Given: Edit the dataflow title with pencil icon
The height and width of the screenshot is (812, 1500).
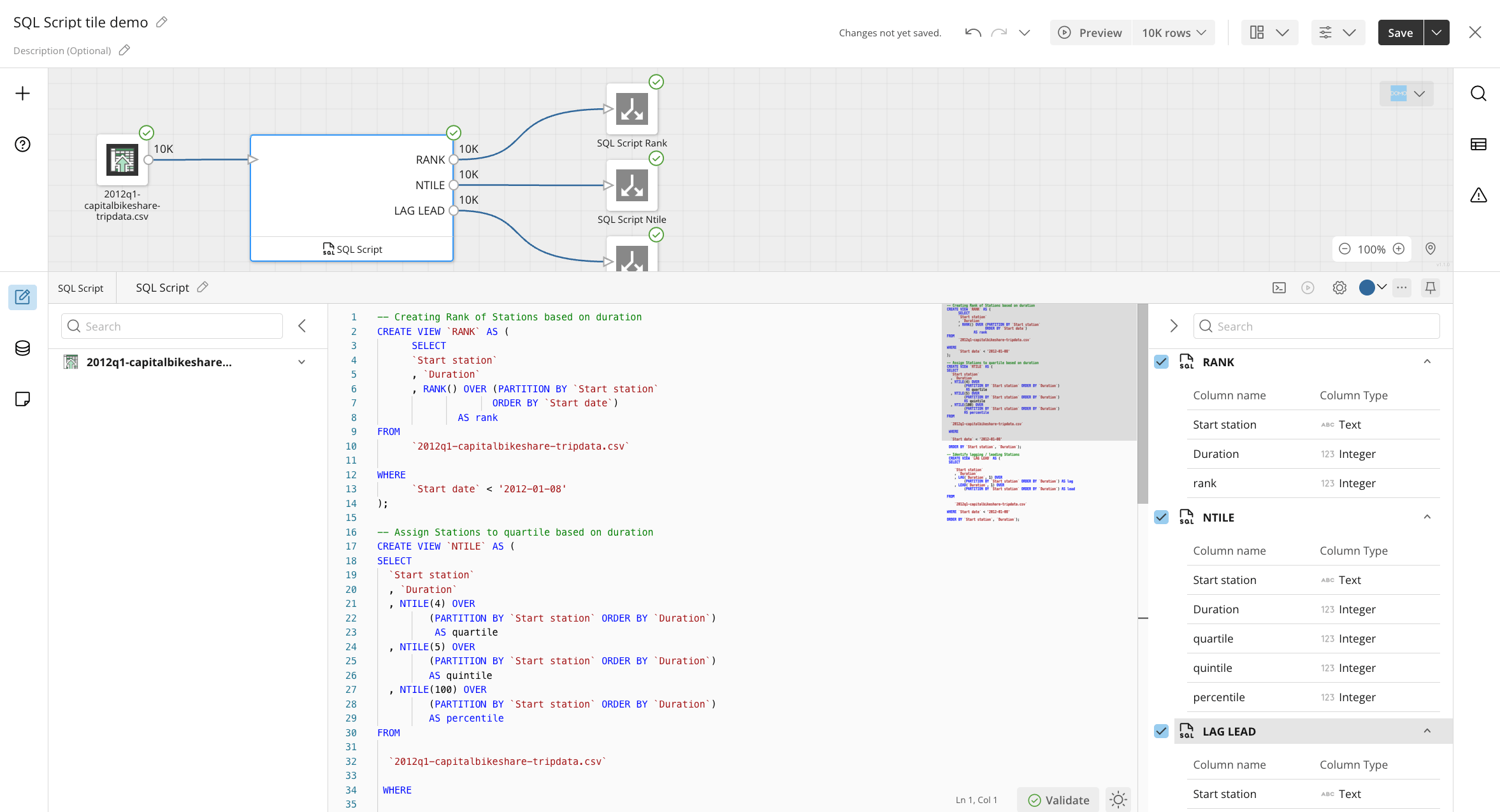Looking at the screenshot, I should click(162, 22).
